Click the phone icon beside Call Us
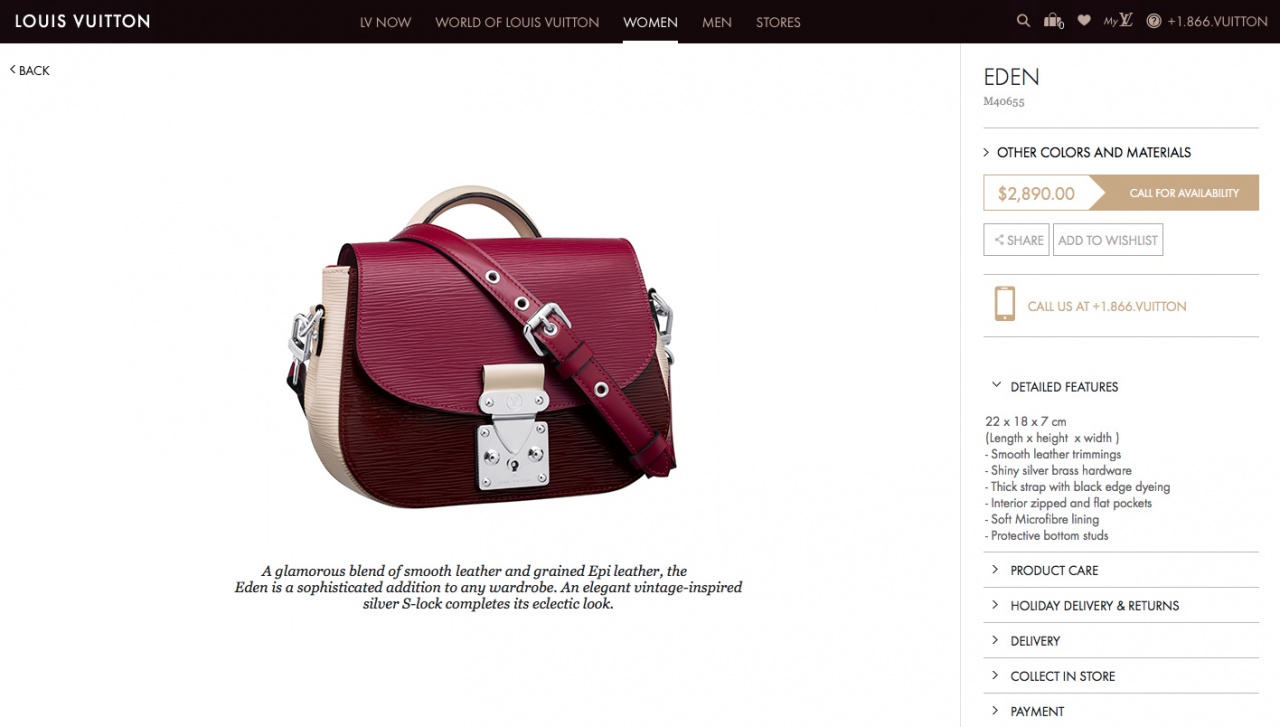This screenshot has height=727, width=1280. [1005, 304]
